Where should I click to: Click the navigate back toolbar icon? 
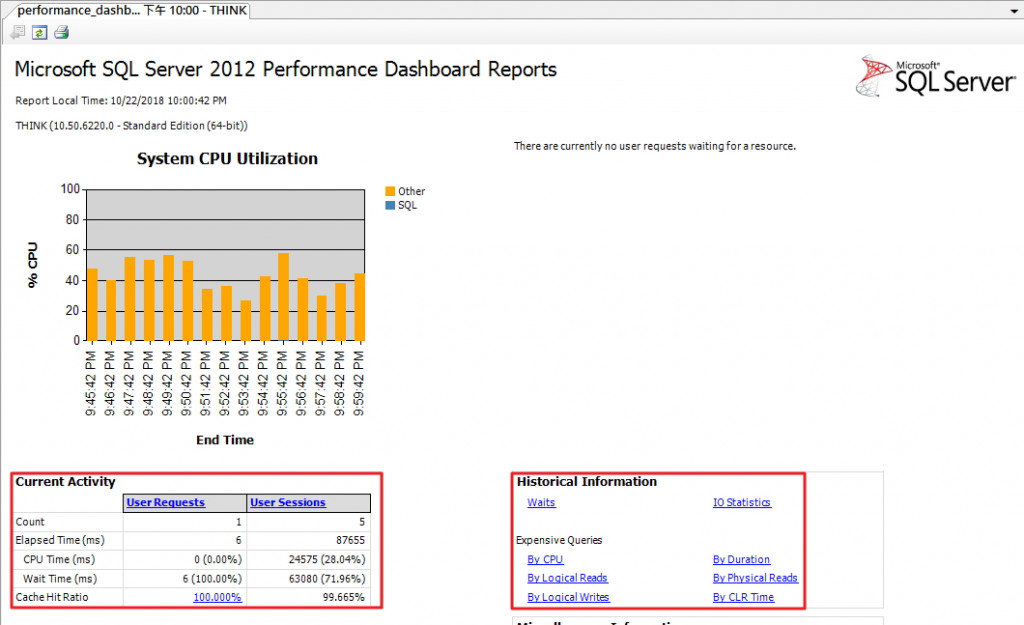click(x=18, y=32)
